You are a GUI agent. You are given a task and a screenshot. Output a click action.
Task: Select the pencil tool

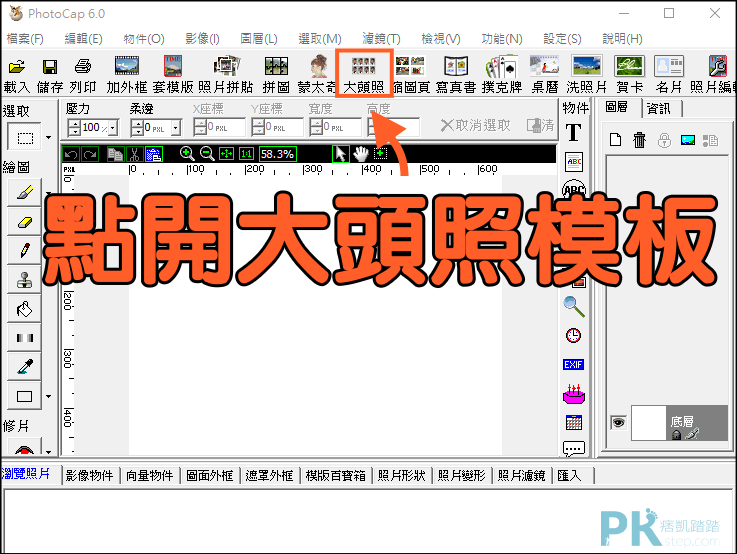(x=24, y=250)
